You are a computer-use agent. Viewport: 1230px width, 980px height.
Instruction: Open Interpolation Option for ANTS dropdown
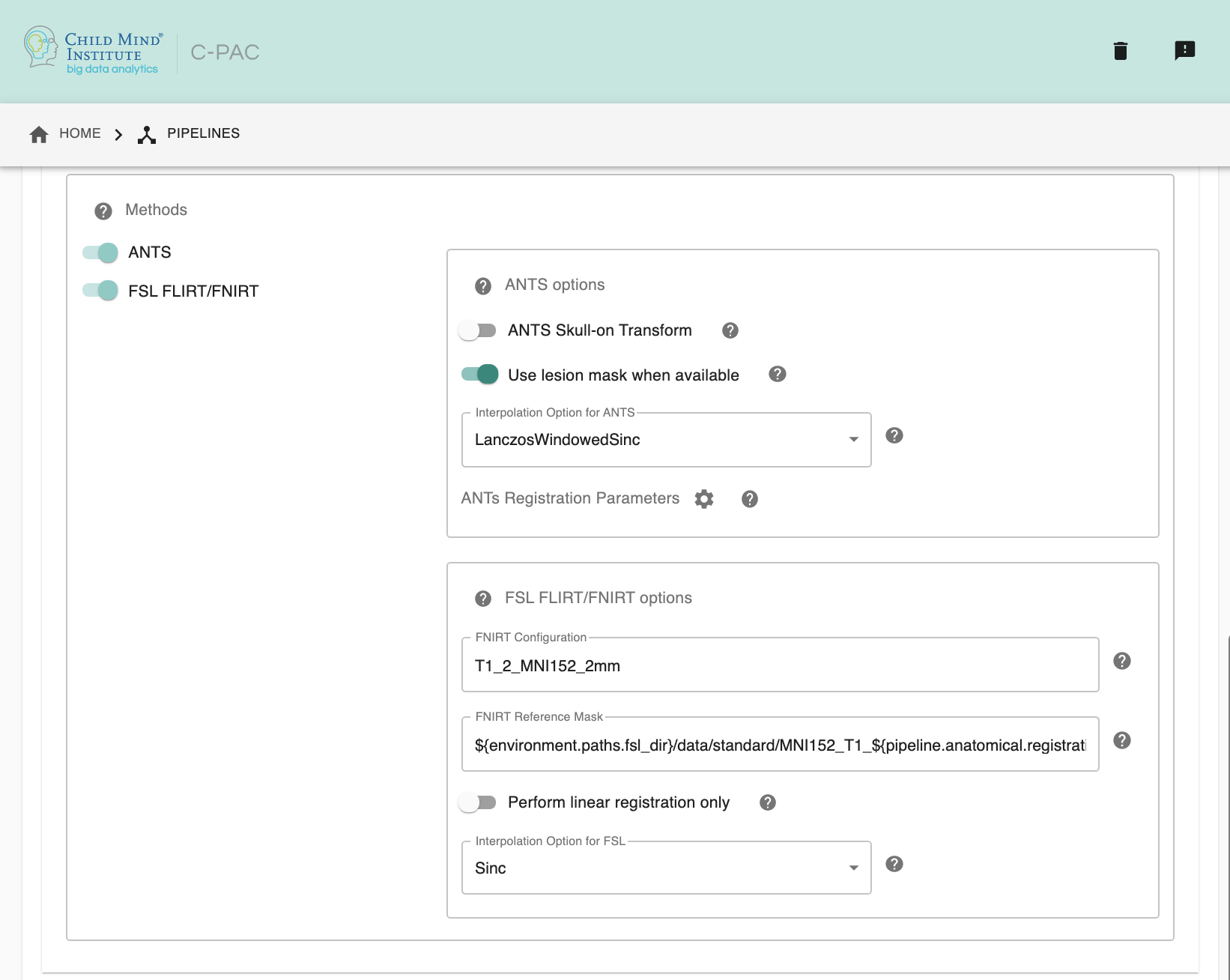pos(666,440)
